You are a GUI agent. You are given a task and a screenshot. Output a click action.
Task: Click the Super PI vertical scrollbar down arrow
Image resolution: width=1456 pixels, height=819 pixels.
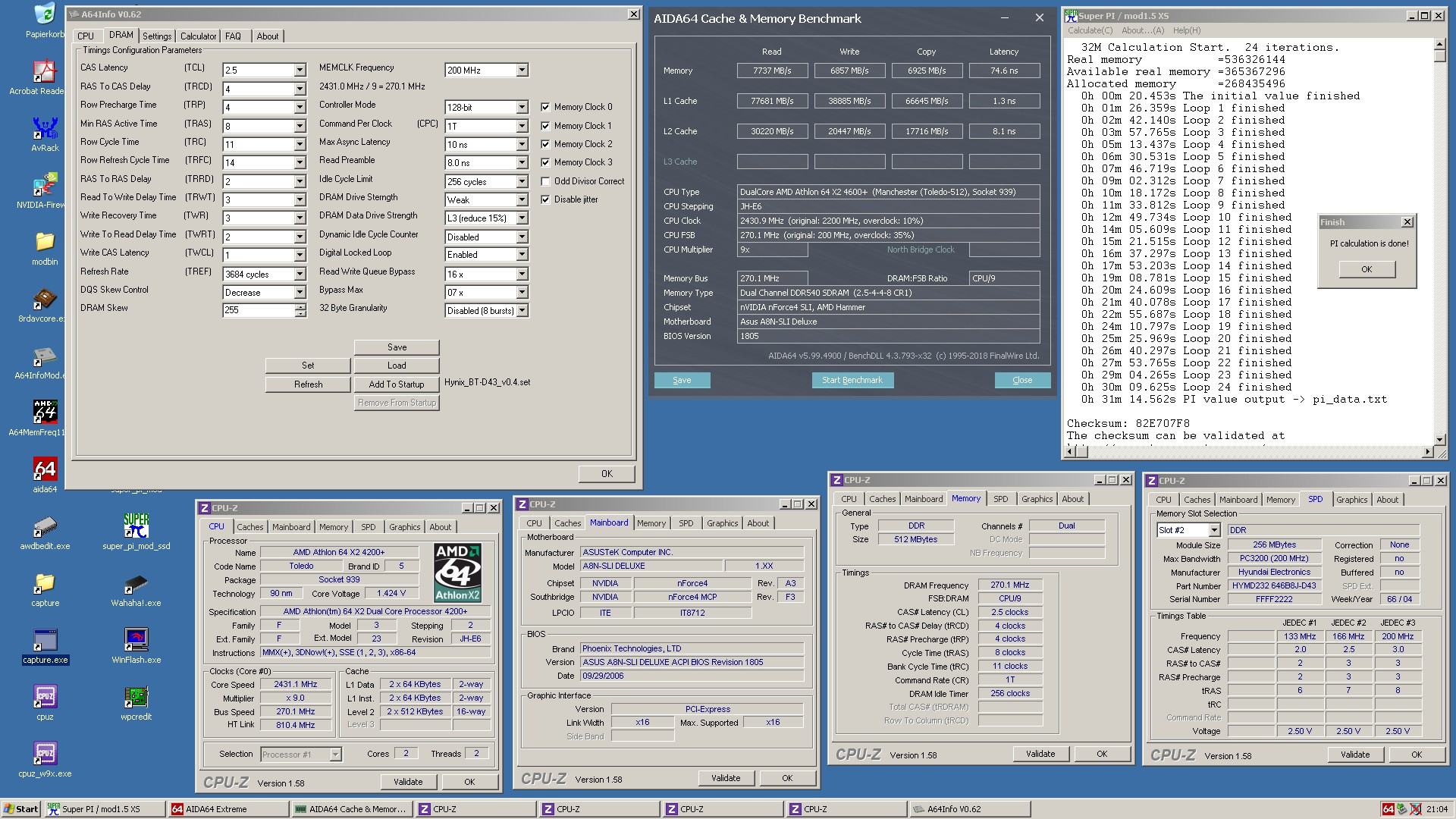coord(1439,439)
